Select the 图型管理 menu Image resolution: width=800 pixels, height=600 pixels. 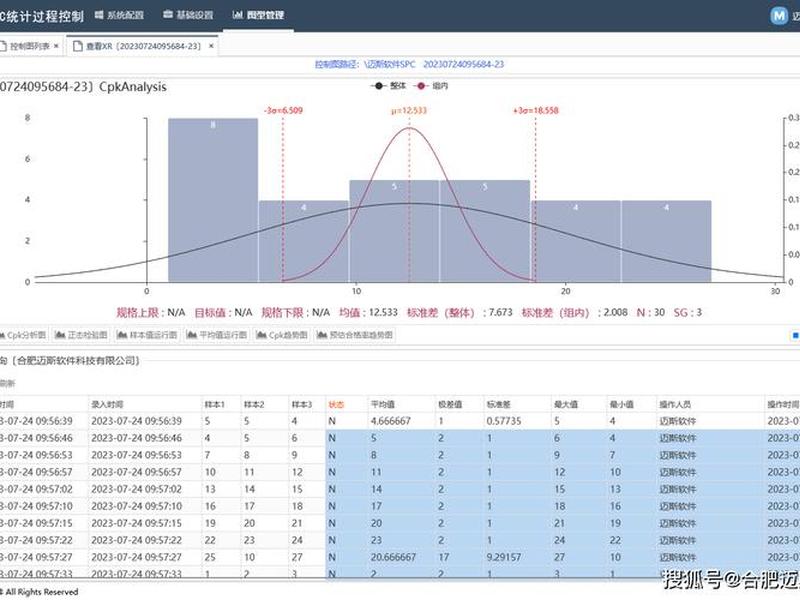[258, 15]
